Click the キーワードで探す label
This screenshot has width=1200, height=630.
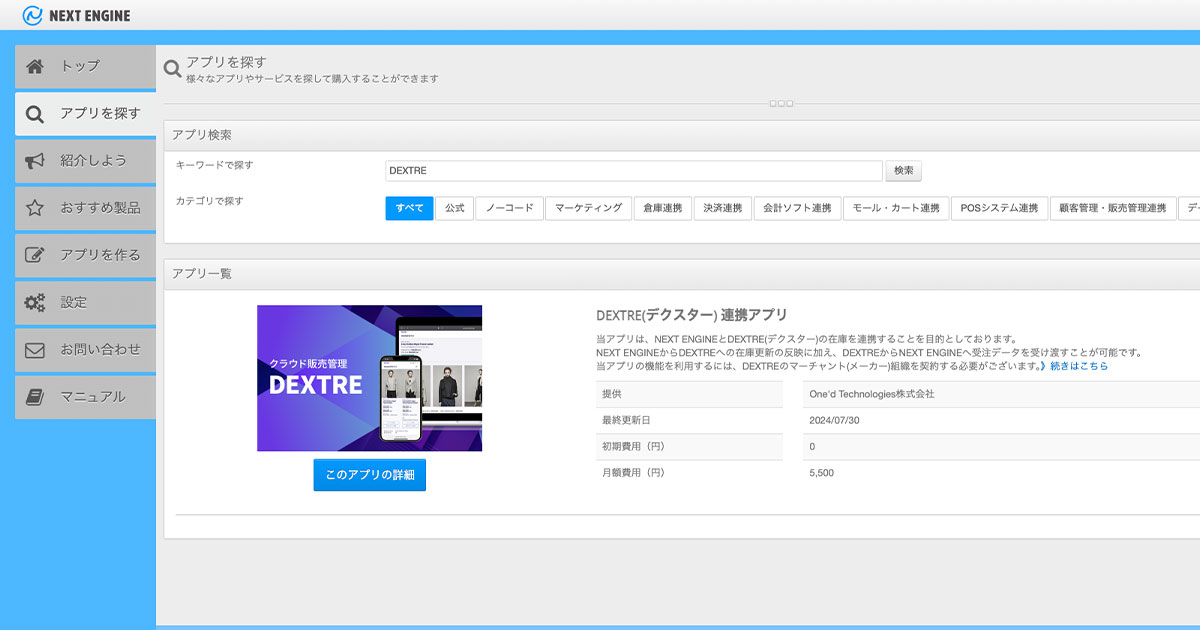point(214,164)
